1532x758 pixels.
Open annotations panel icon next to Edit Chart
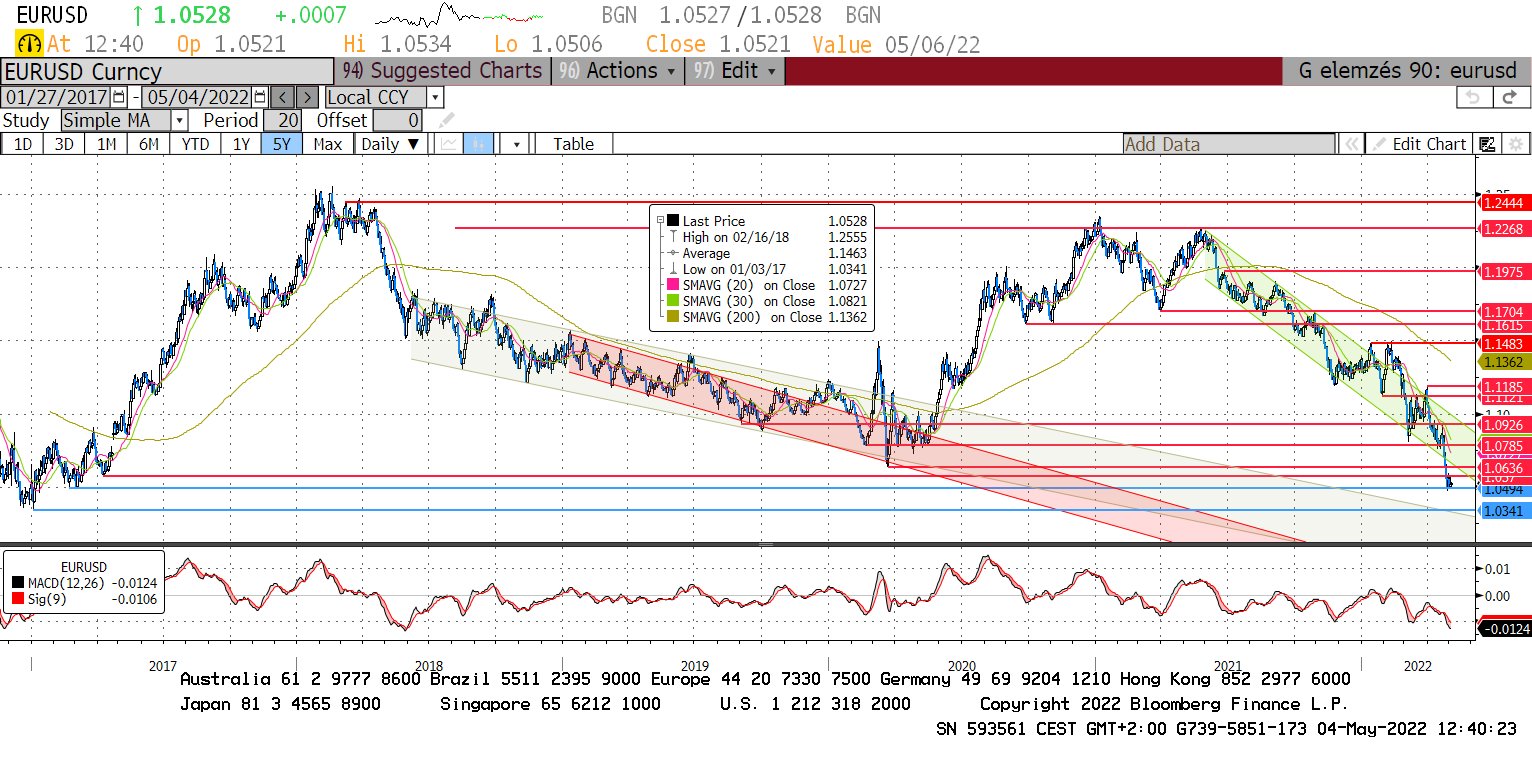(1487, 144)
